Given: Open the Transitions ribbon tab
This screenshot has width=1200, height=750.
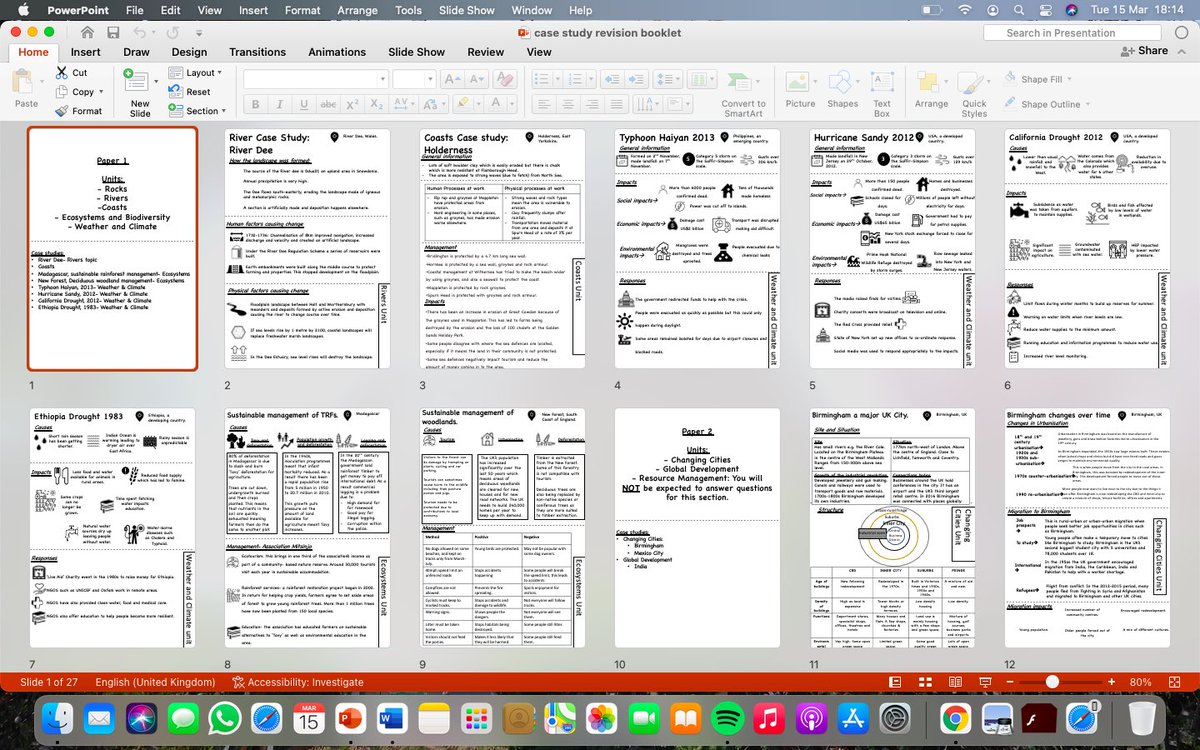Looking at the screenshot, I should point(257,52).
